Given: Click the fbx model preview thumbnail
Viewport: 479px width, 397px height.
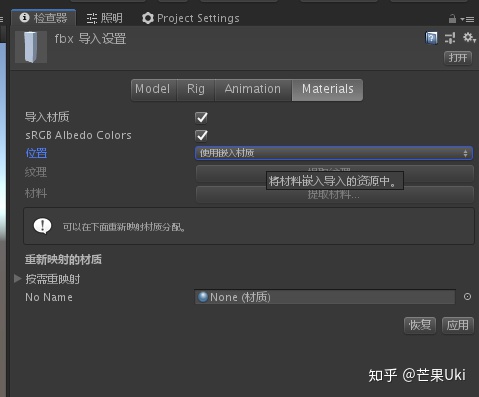Looking at the screenshot, I should click(31, 47).
